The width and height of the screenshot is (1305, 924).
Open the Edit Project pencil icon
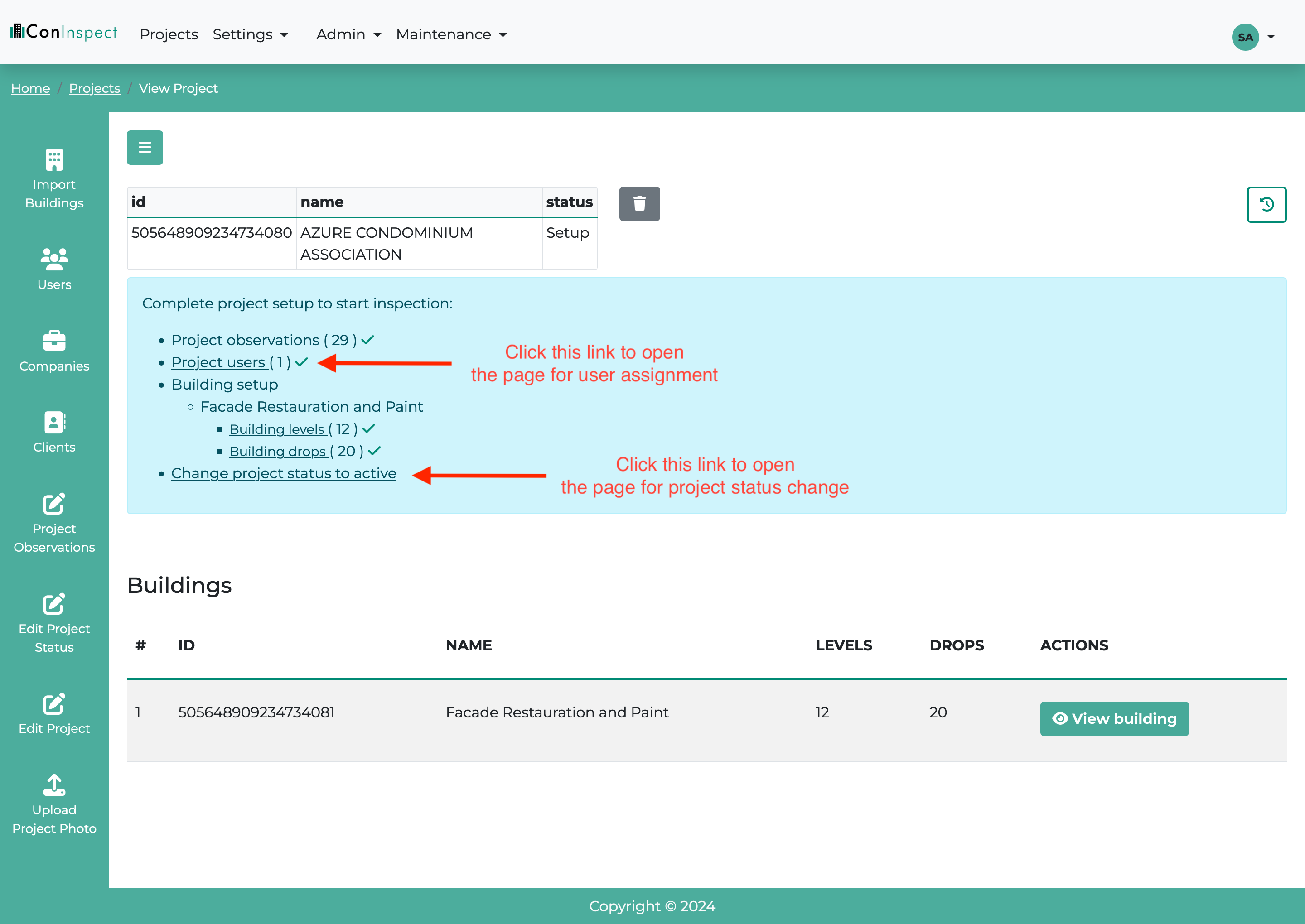click(x=54, y=704)
